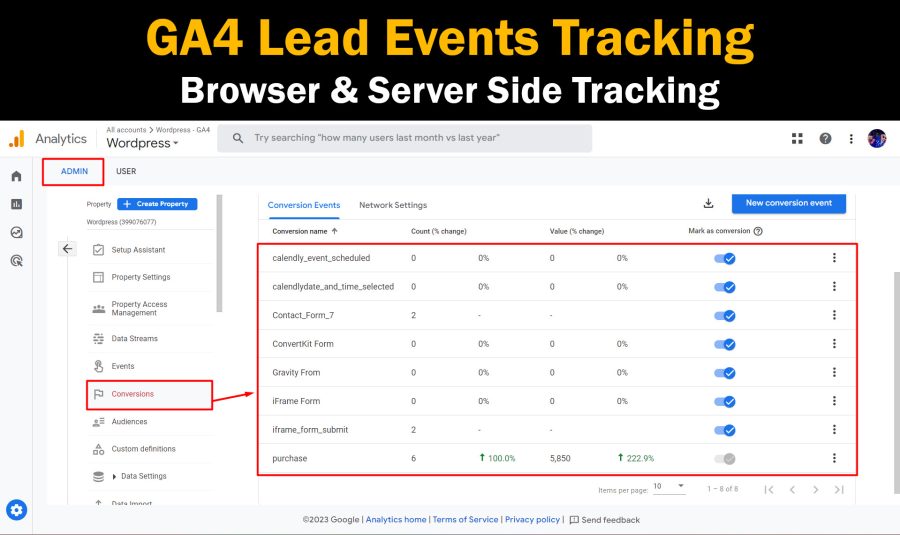Go to next page of results
The width and height of the screenshot is (900, 535).
click(816, 490)
